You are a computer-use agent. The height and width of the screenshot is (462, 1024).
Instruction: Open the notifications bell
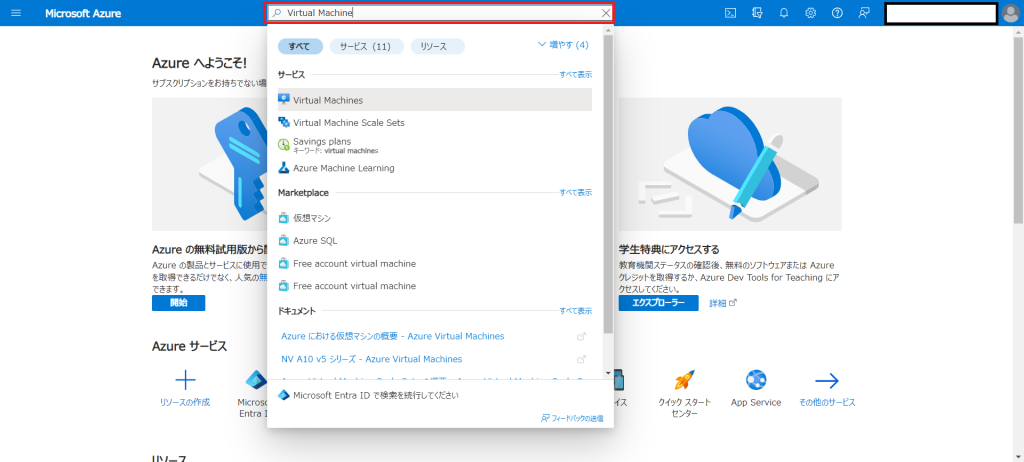784,13
